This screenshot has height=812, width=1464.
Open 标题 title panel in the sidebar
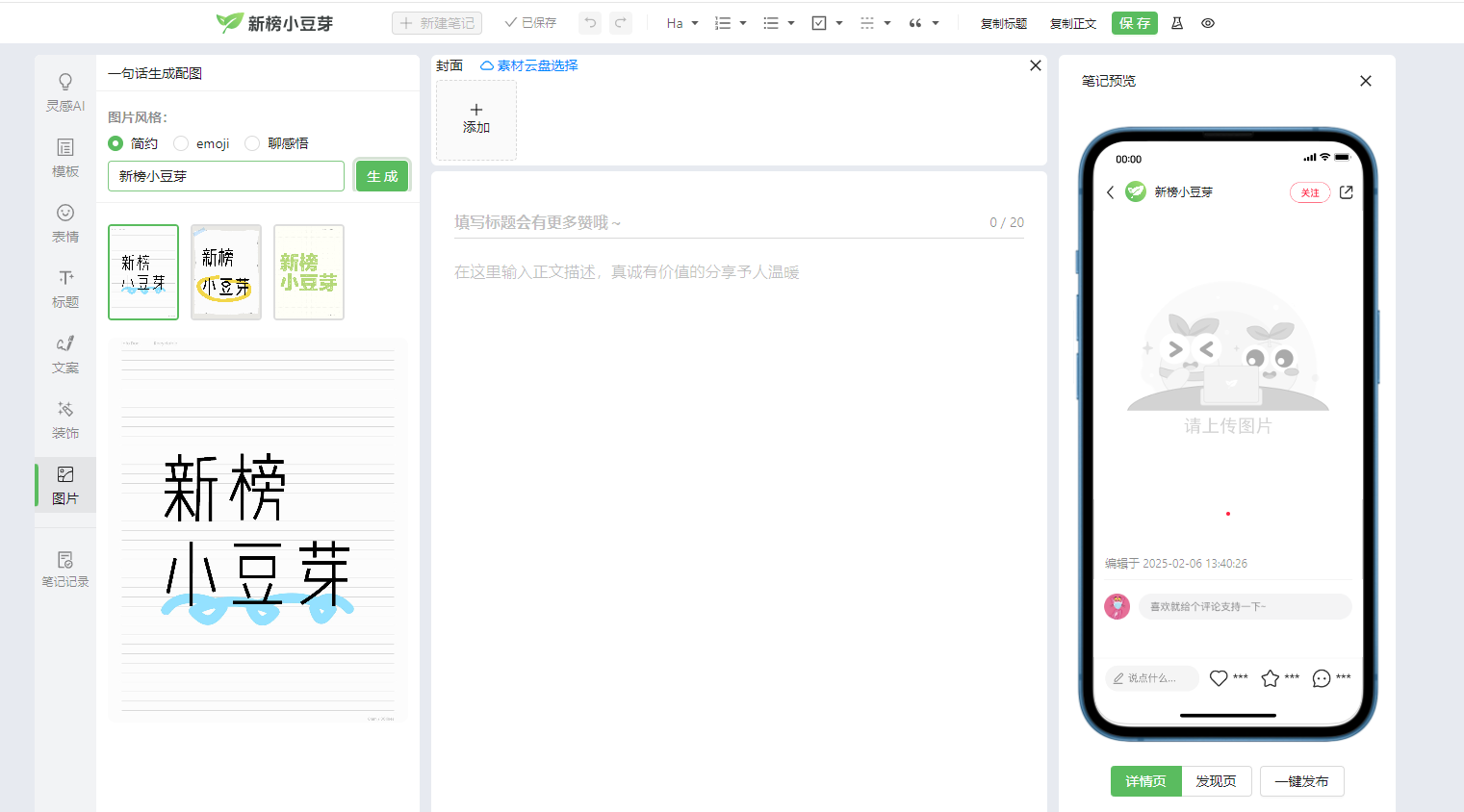[65, 289]
